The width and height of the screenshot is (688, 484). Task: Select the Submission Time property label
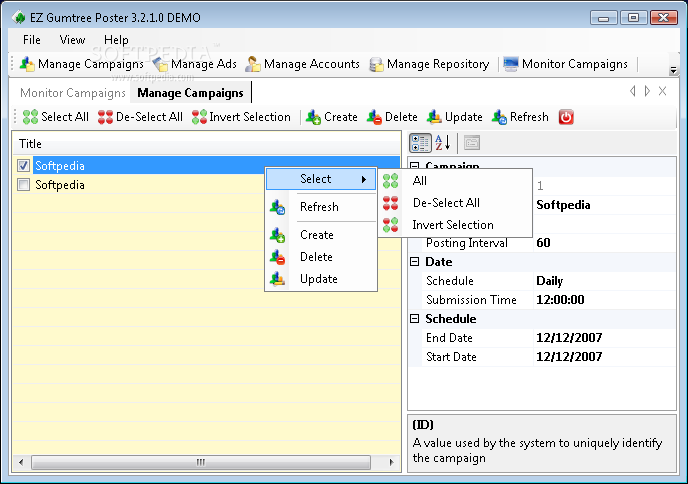coord(471,300)
